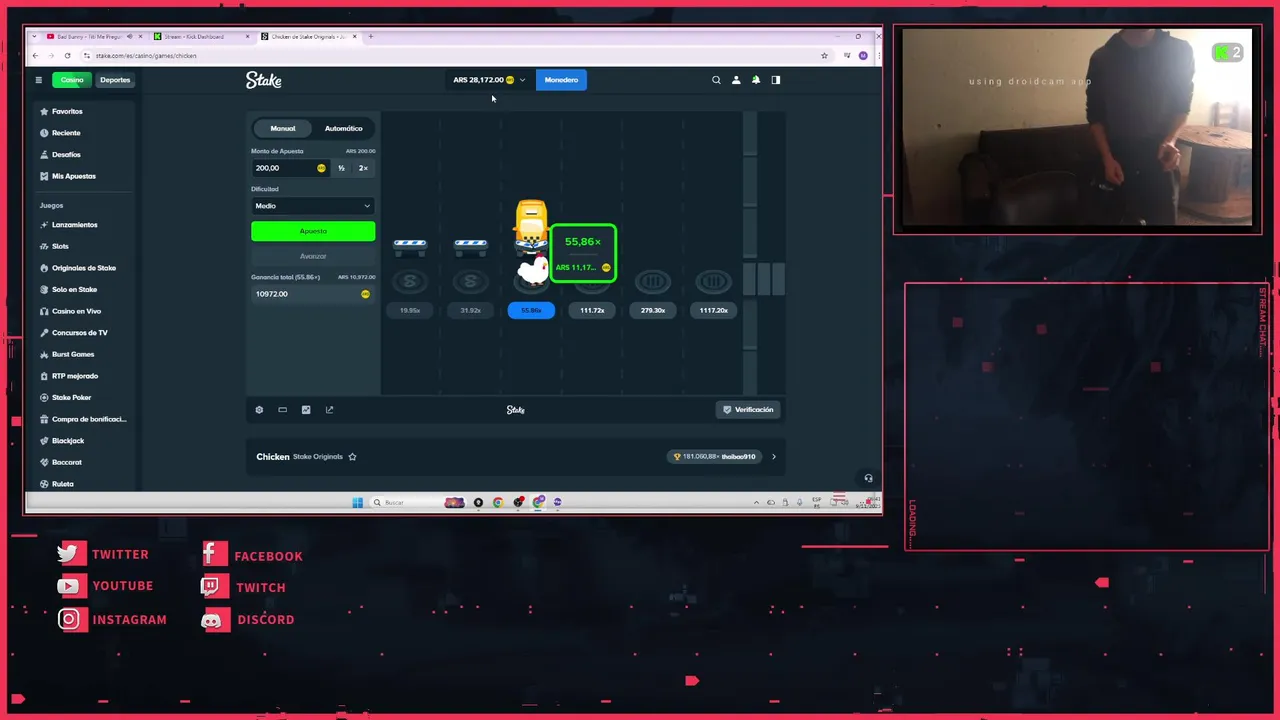Click the 279.30x multiplier tile
This screenshot has width=1280, height=720.
pos(653,311)
